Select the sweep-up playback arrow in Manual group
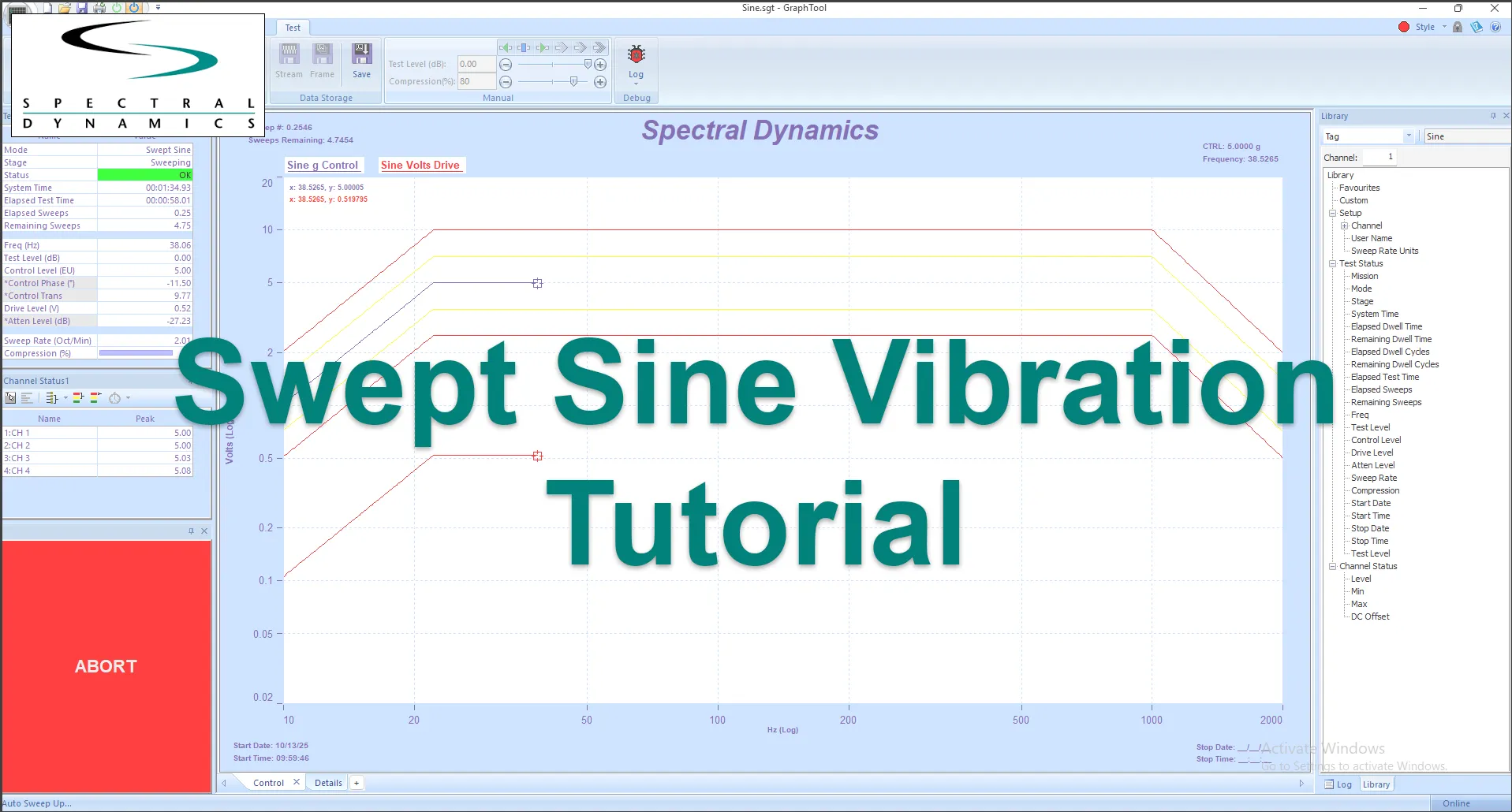Image resolution: width=1512 pixels, height=812 pixels. coord(543,47)
